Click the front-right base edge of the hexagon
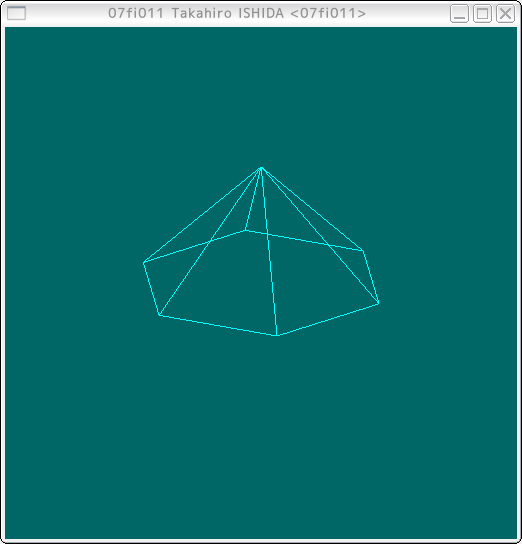 327,320
